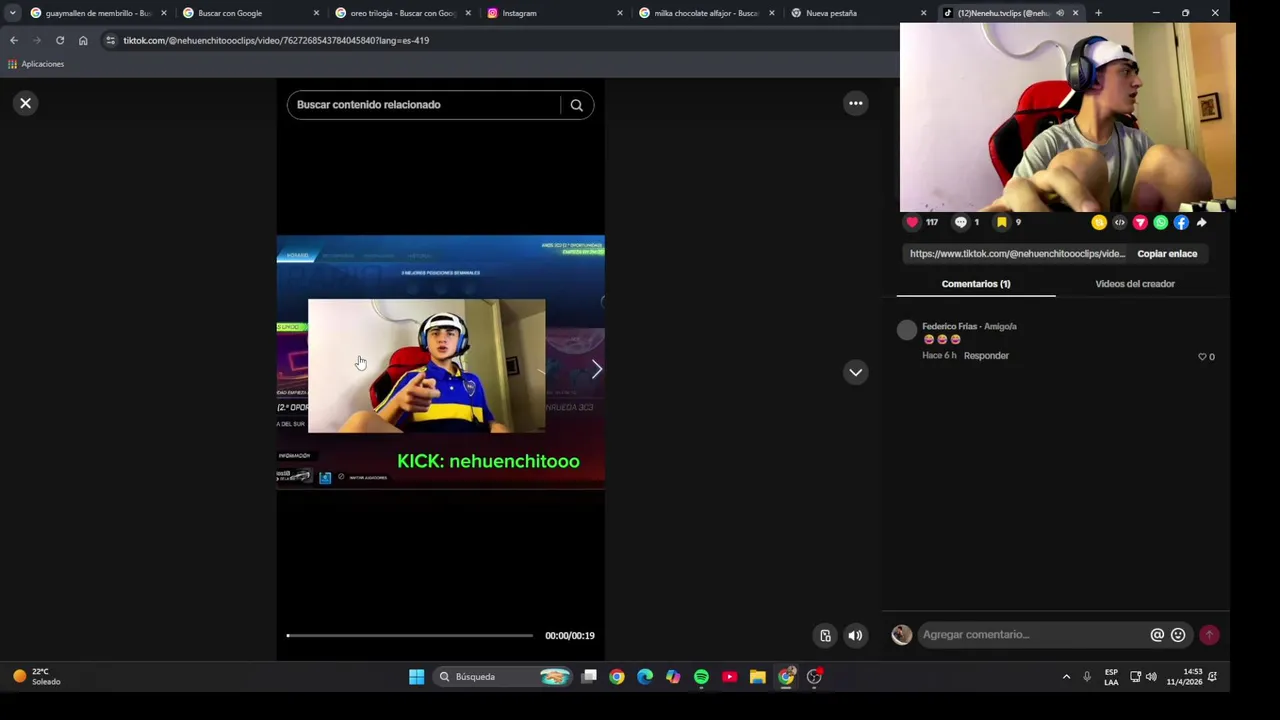Screen dimensions: 1280x720
Task: Like Federico Frias' comment with the heart
Action: (x=1202, y=357)
